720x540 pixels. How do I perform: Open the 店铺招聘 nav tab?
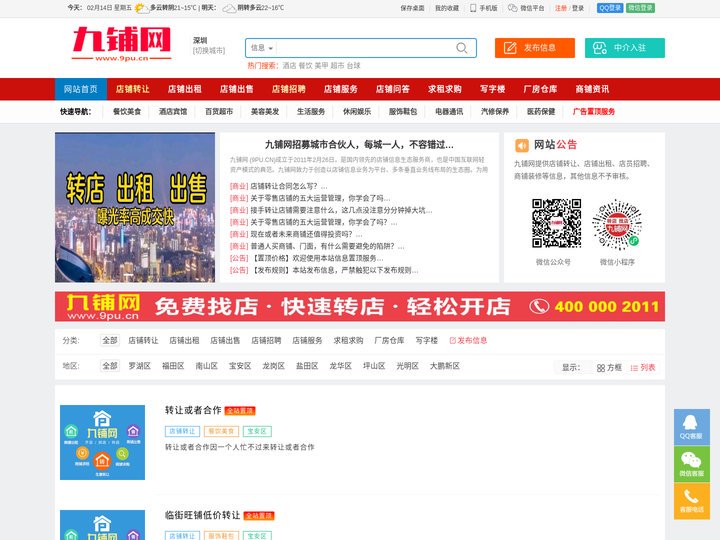click(x=288, y=89)
